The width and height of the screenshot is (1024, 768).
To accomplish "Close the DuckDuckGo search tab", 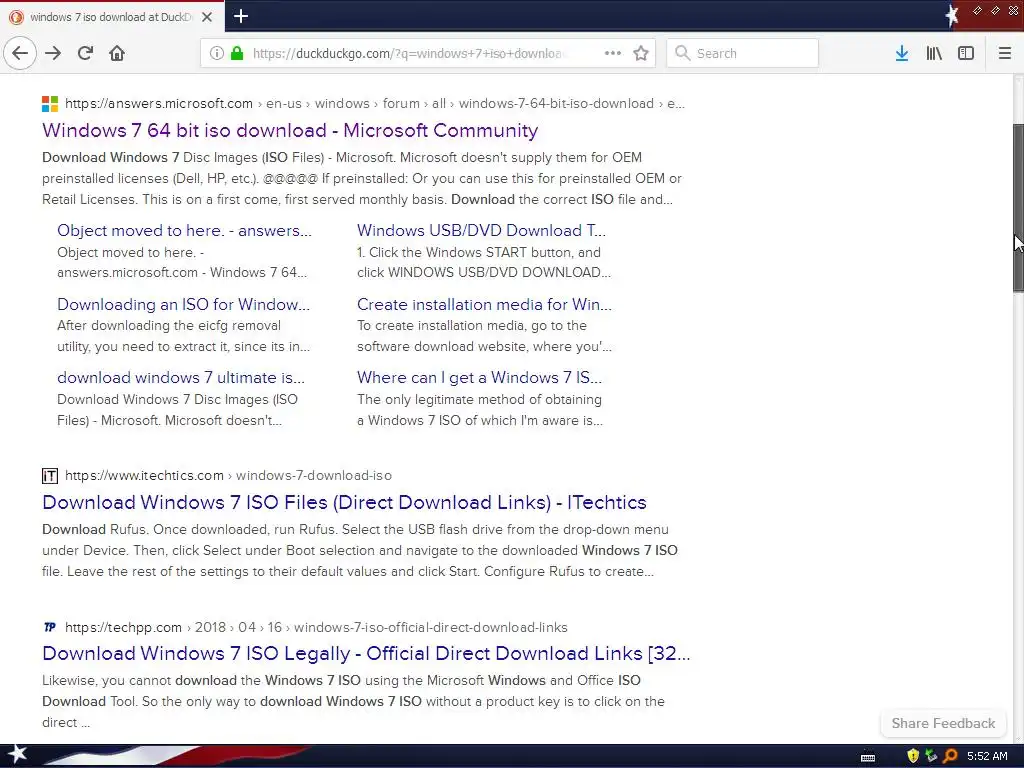I will 207,17.
